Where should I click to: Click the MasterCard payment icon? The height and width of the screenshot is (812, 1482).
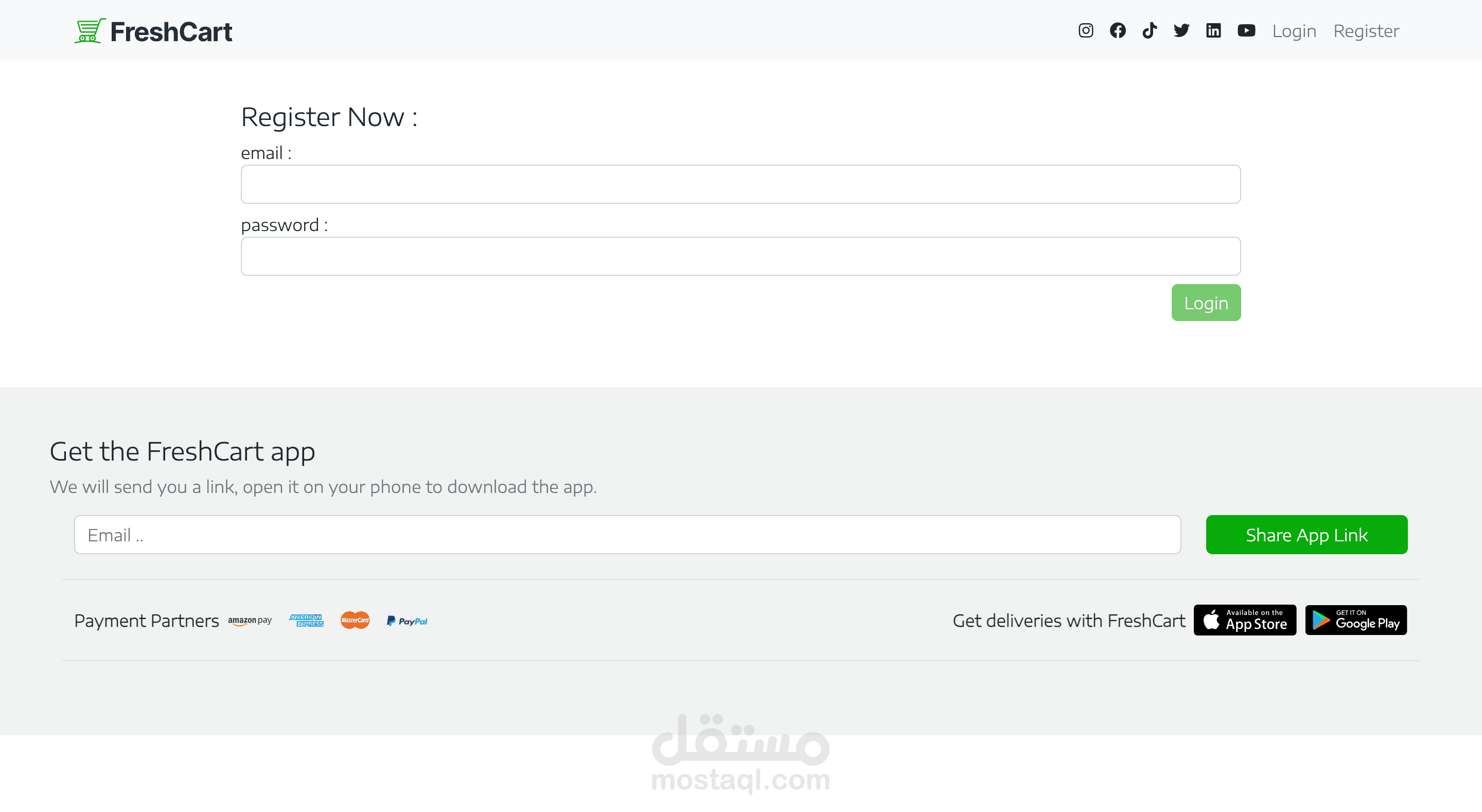355,621
